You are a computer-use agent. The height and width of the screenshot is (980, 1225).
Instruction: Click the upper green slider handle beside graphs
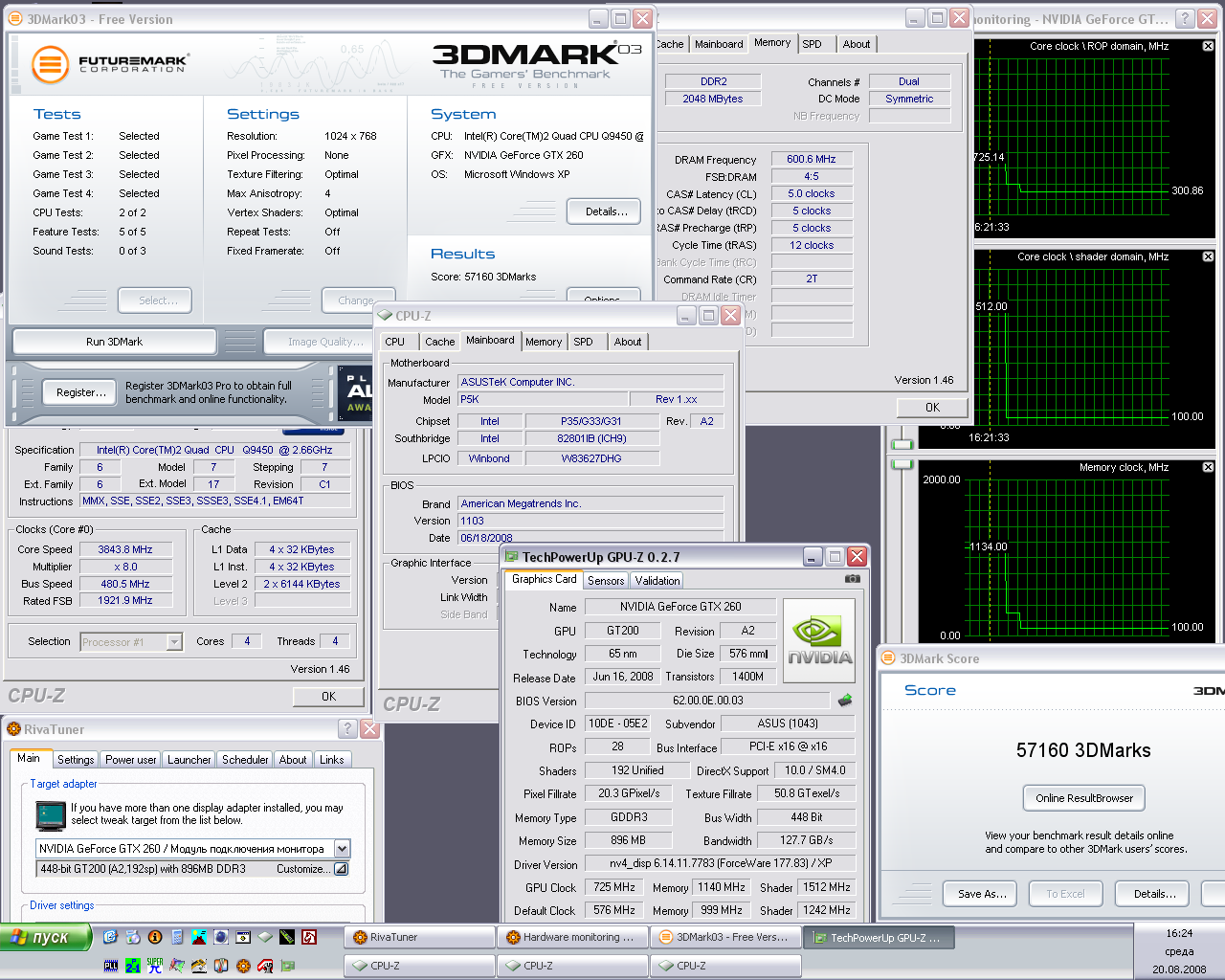click(902, 445)
